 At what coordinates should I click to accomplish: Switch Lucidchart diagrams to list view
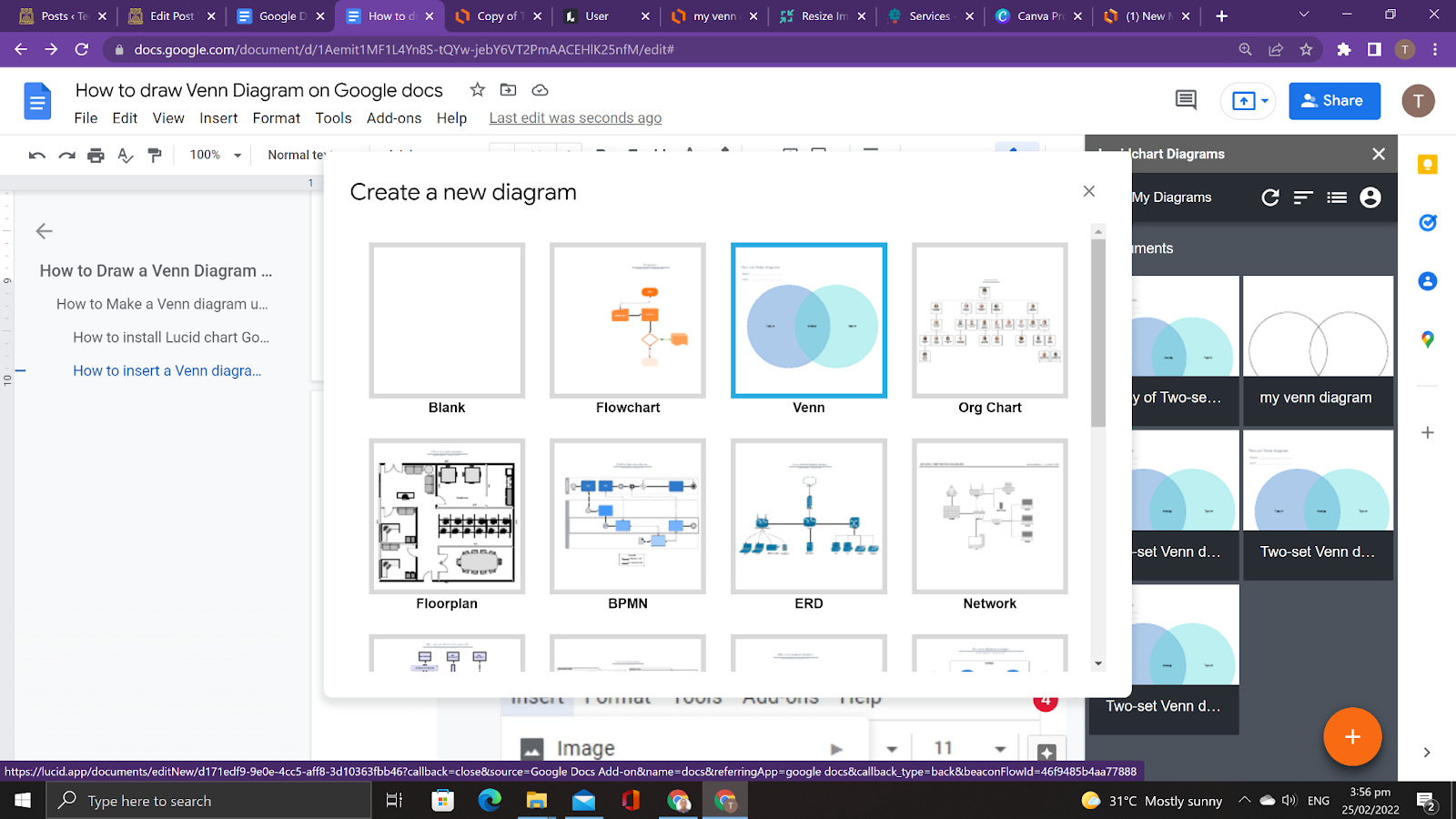(x=1337, y=197)
